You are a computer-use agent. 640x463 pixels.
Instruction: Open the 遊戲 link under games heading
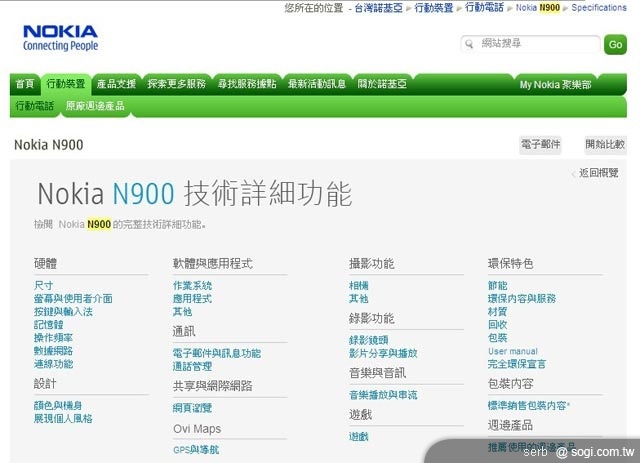pos(359,437)
